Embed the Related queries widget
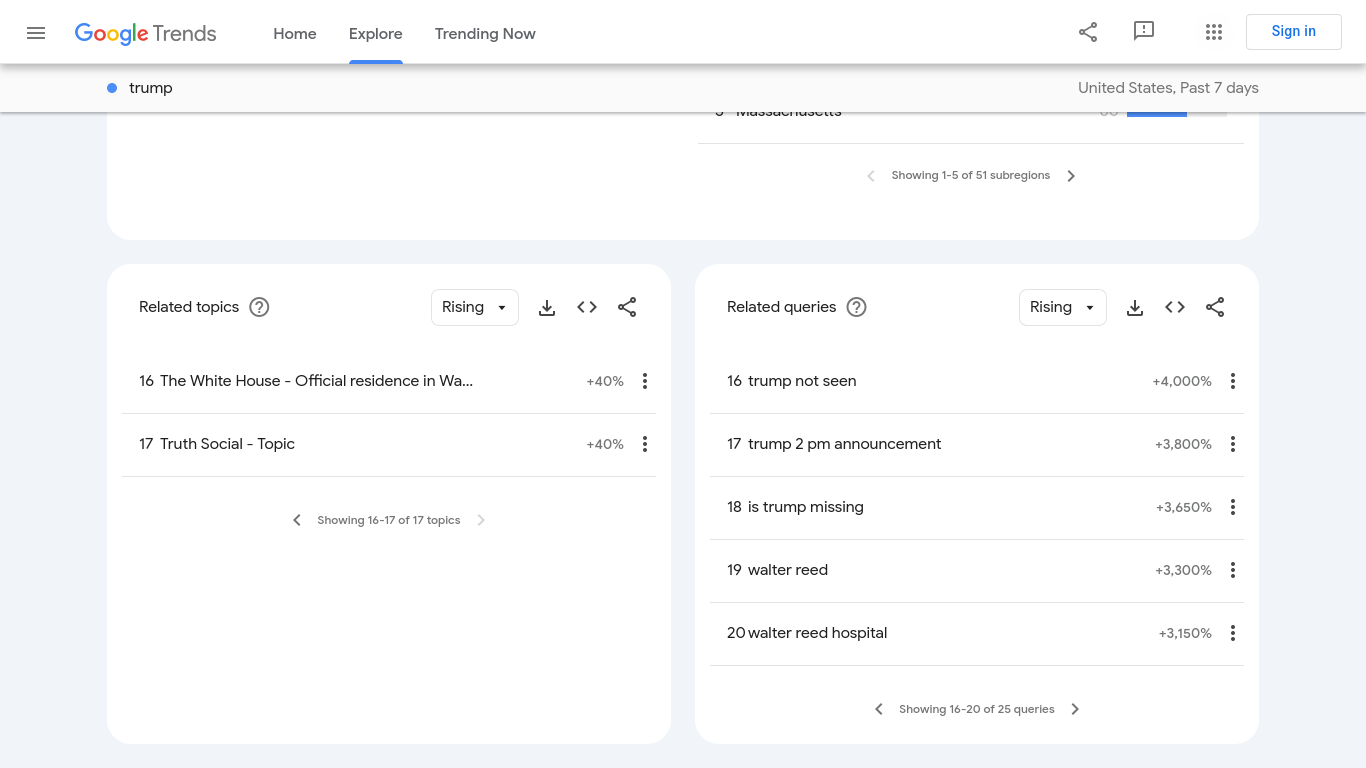1366x768 pixels. point(1175,307)
